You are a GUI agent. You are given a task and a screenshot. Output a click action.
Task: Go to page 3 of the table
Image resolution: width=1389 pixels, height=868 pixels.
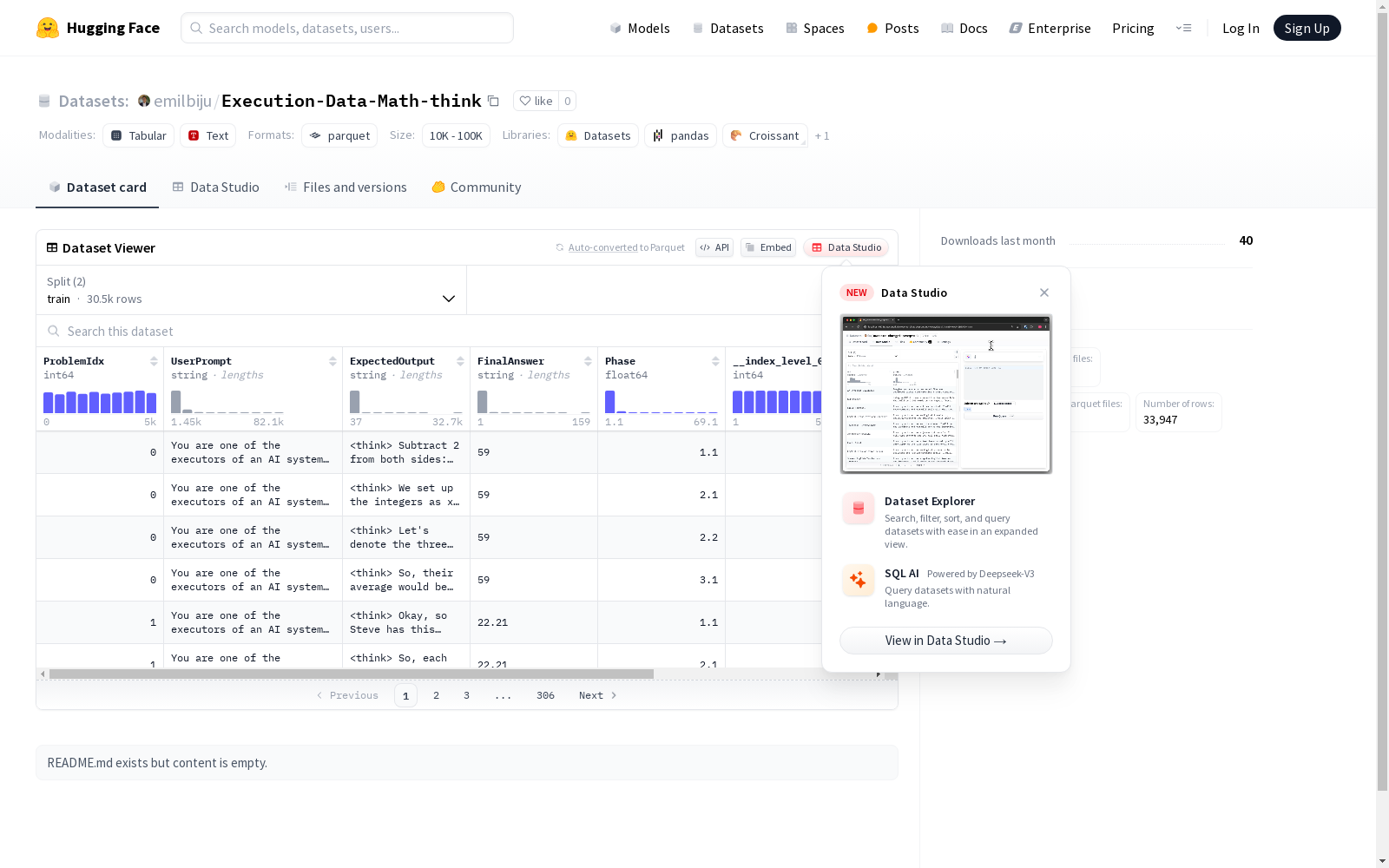click(466, 695)
